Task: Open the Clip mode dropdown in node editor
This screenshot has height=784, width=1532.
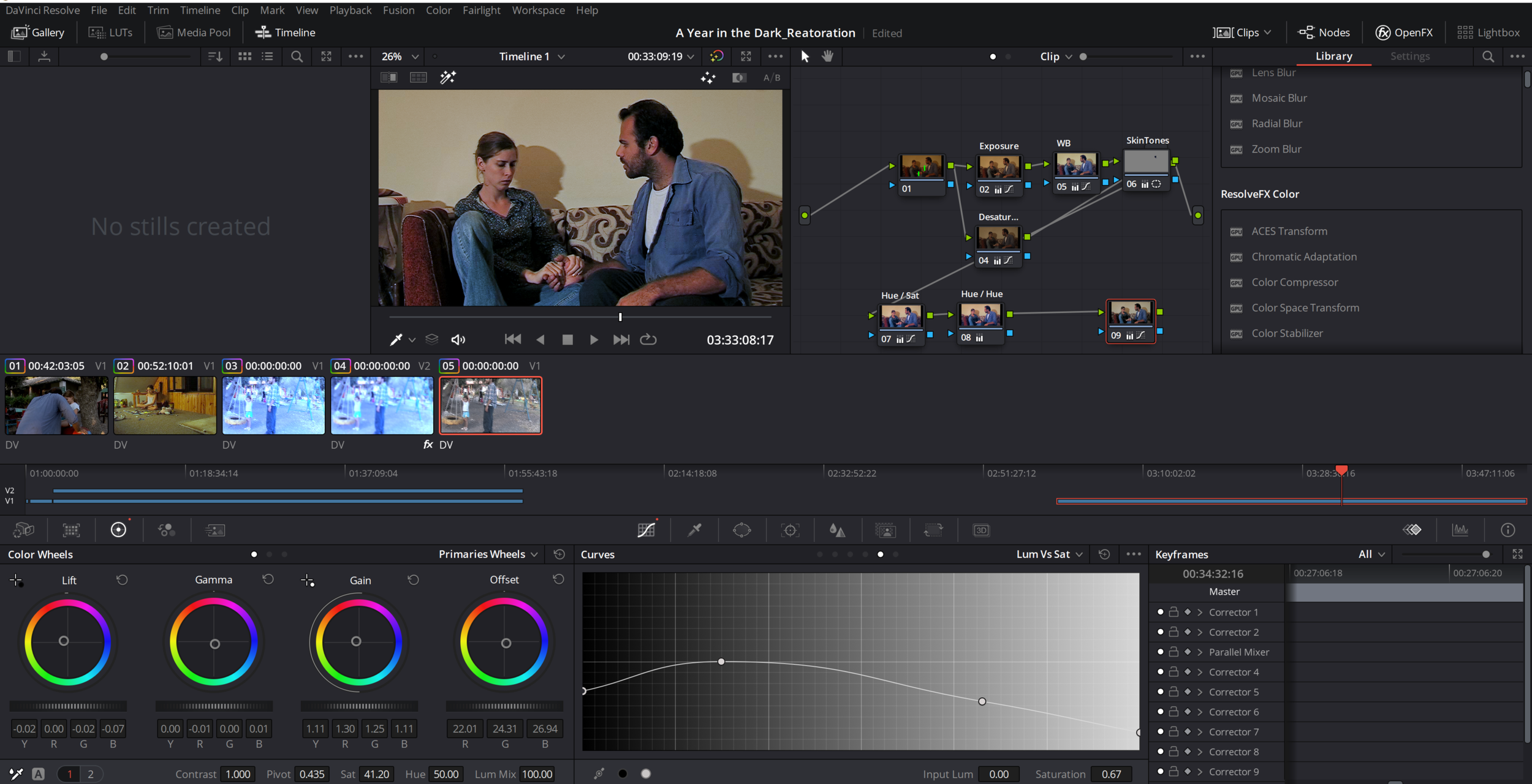Action: click(1056, 56)
